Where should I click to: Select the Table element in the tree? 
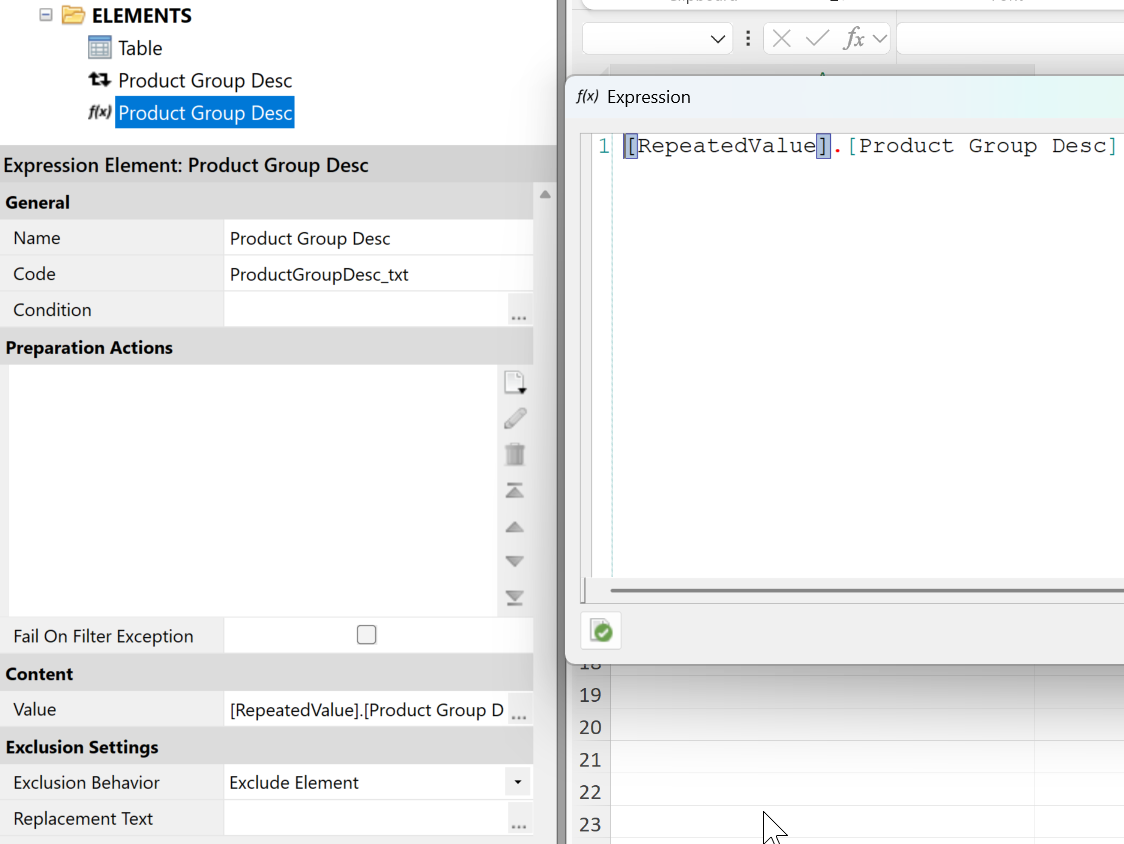click(x=140, y=48)
